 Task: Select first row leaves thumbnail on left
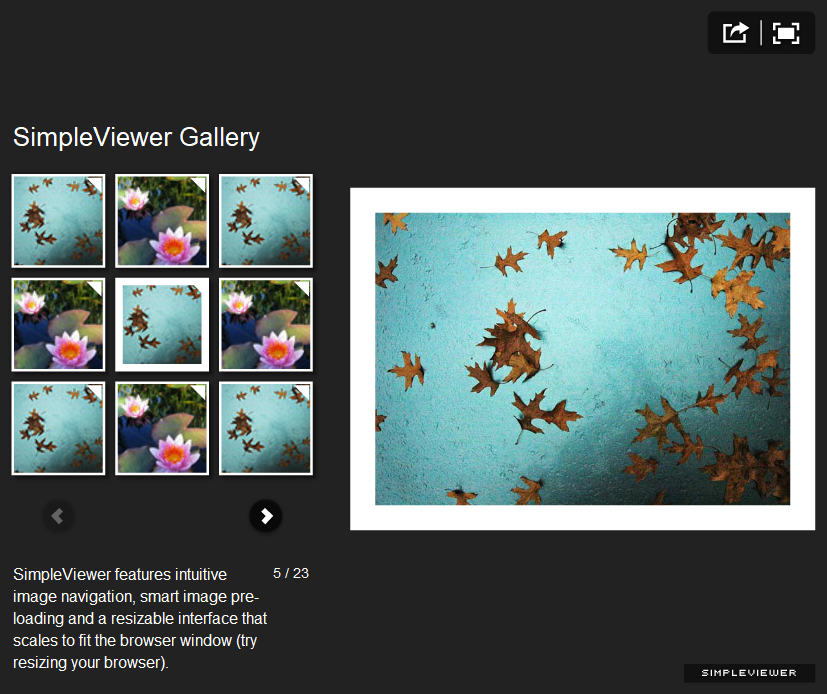(x=58, y=220)
